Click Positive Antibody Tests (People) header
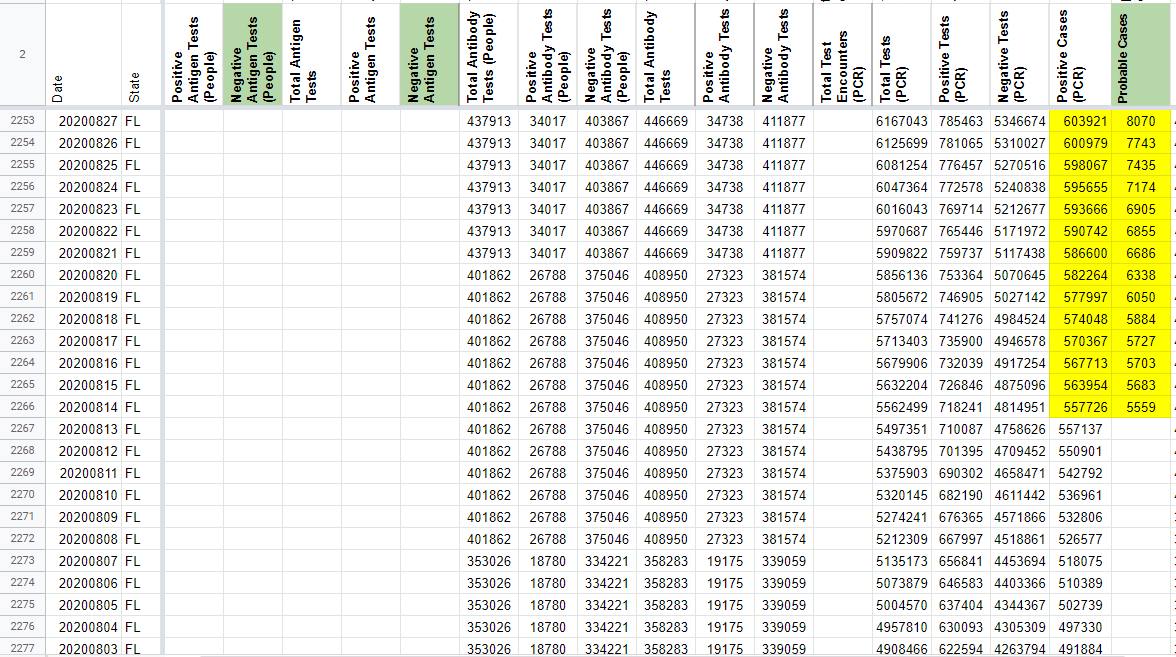This screenshot has width=1176, height=657. 548,54
